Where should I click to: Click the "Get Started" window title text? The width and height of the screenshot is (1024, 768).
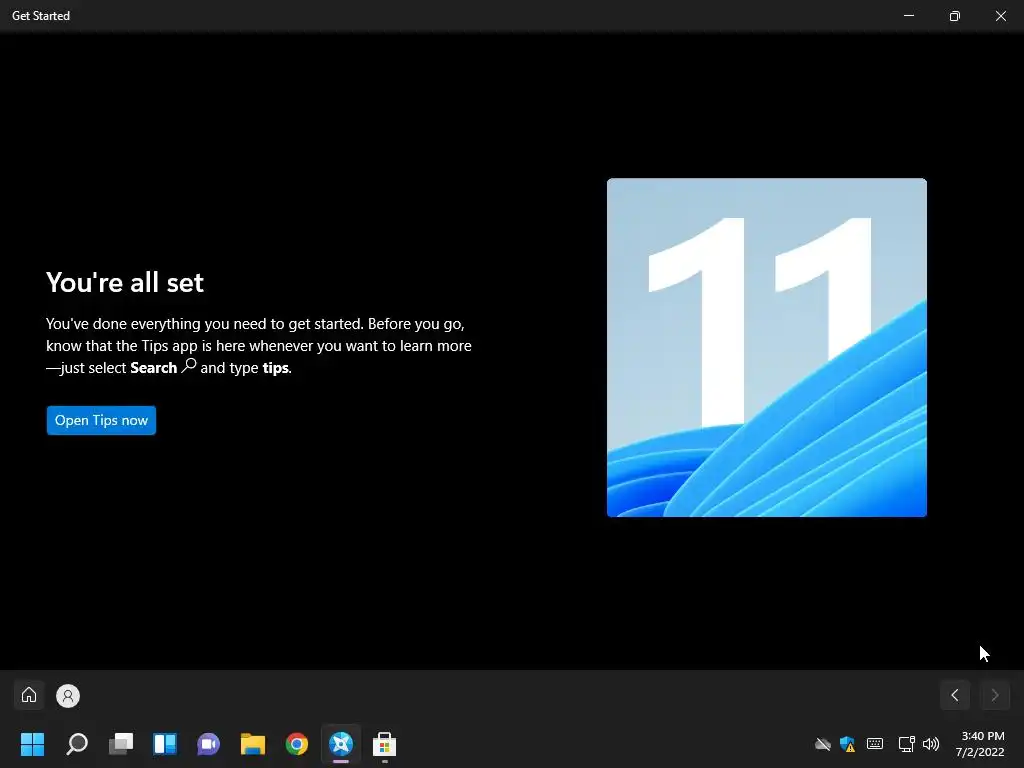[40, 16]
